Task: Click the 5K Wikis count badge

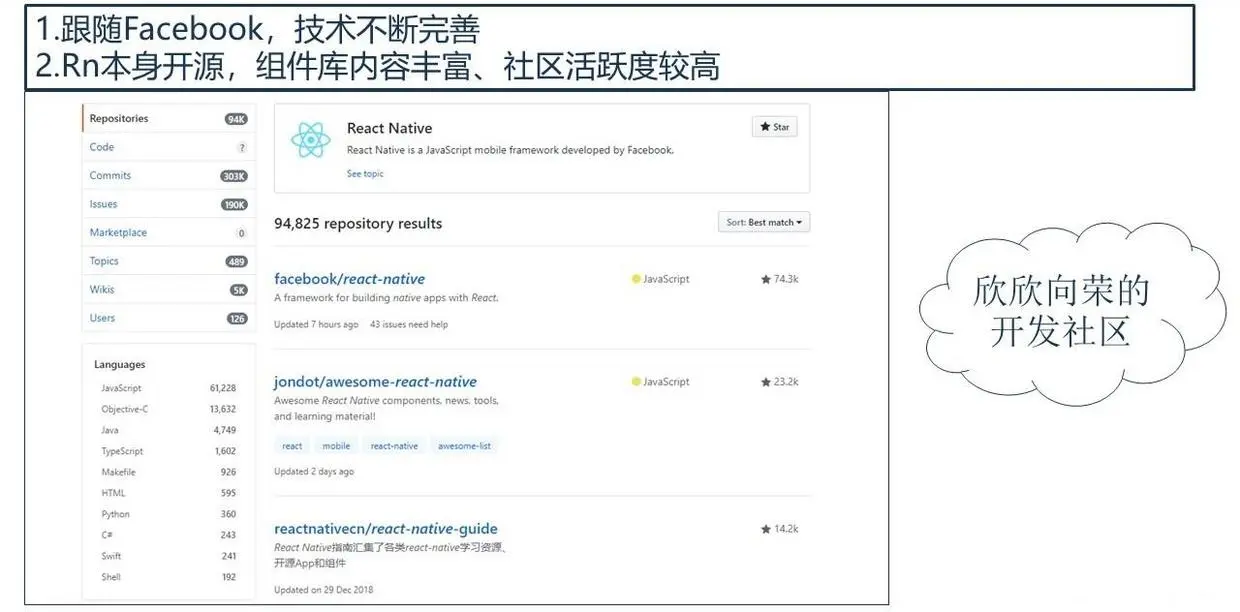Action: tap(238, 290)
